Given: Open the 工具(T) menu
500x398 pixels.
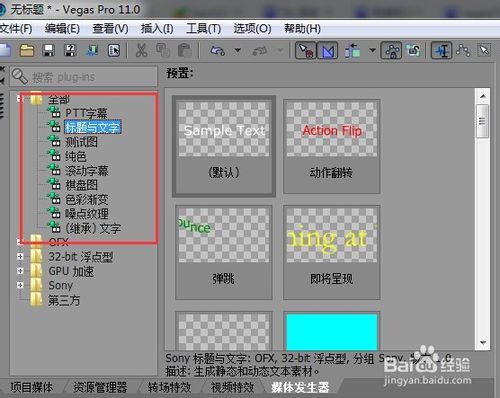Looking at the screenshot, I should coord(203,29).
